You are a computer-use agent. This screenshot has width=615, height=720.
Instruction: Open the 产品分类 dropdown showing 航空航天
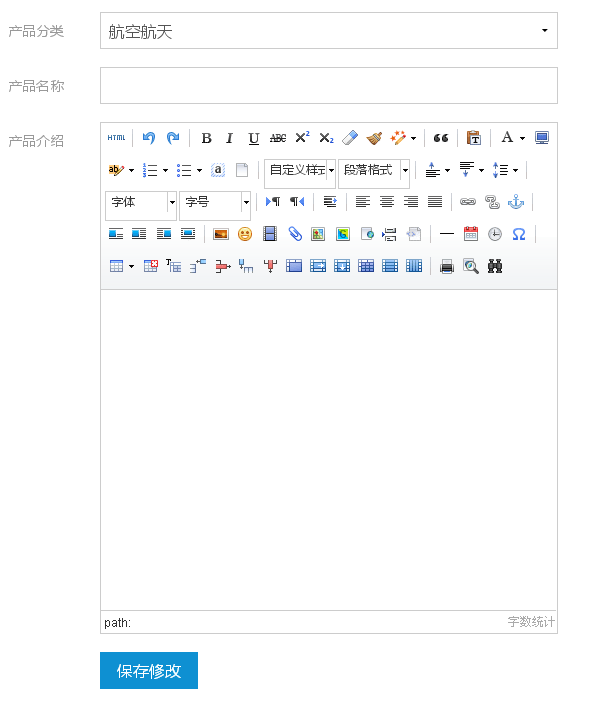pyautogui.click(x=328, y=31)
